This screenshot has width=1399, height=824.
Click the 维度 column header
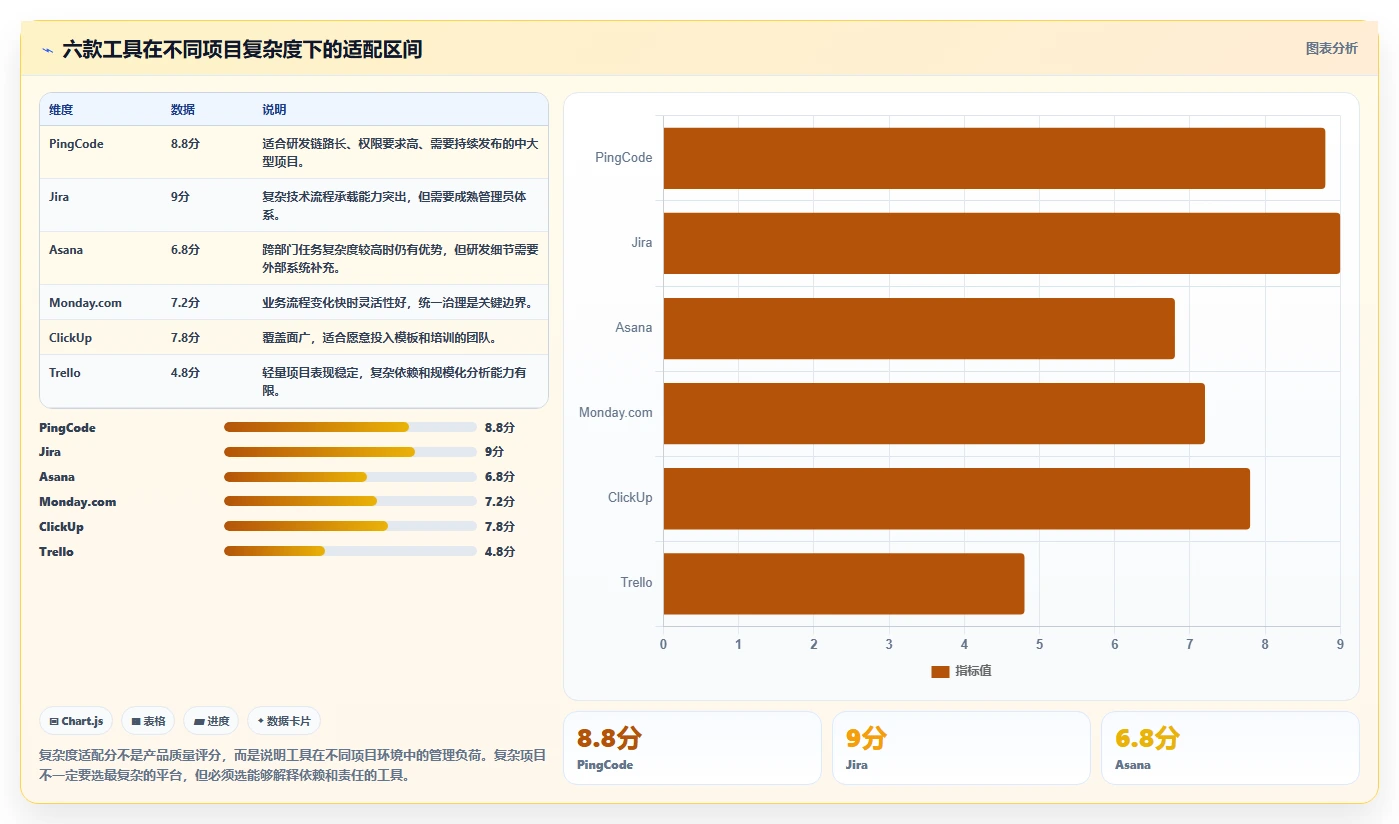pyautogui.click(x=61, y=110)
